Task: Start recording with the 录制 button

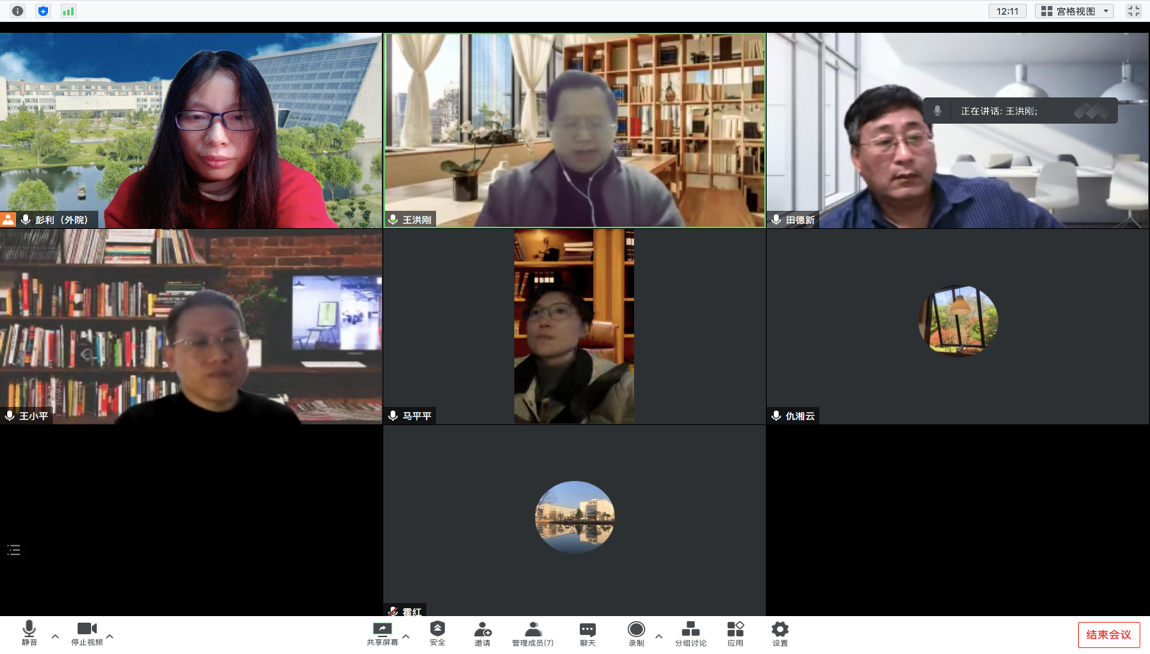Action: pyautogui.click(x=636, y=633)
